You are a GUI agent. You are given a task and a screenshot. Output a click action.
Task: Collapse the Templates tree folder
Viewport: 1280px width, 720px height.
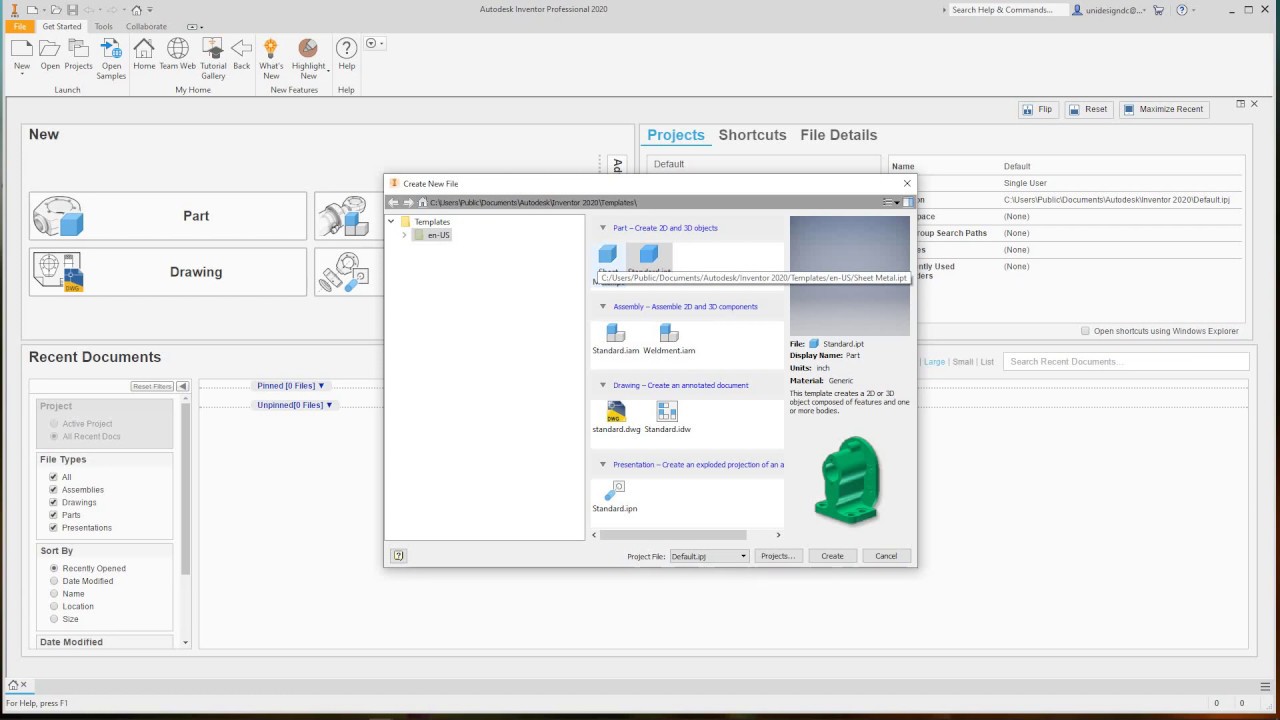(x=392, y=222)
